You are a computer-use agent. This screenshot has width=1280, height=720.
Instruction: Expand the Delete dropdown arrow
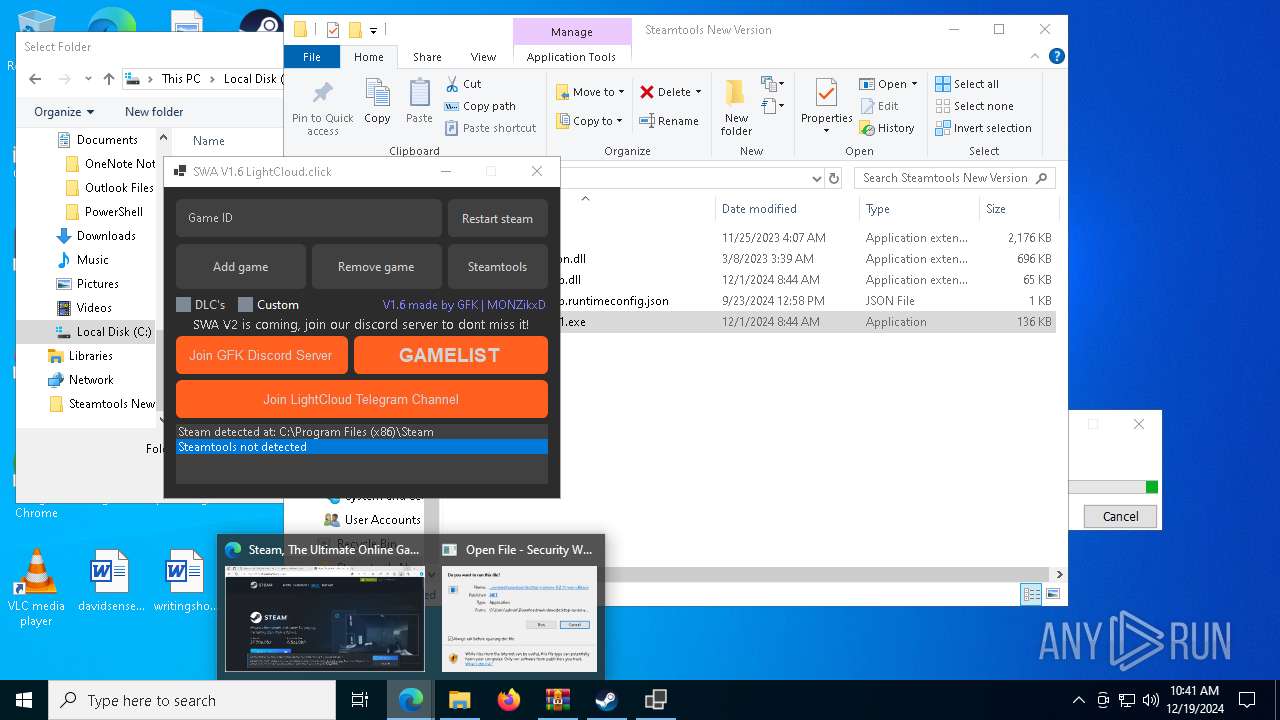pos(698,92)
